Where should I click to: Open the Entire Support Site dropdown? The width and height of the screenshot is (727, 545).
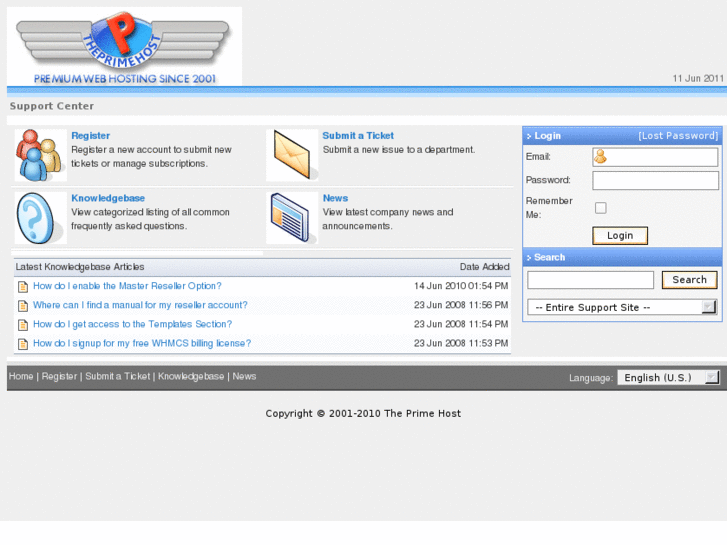click(x=622, y=307)
